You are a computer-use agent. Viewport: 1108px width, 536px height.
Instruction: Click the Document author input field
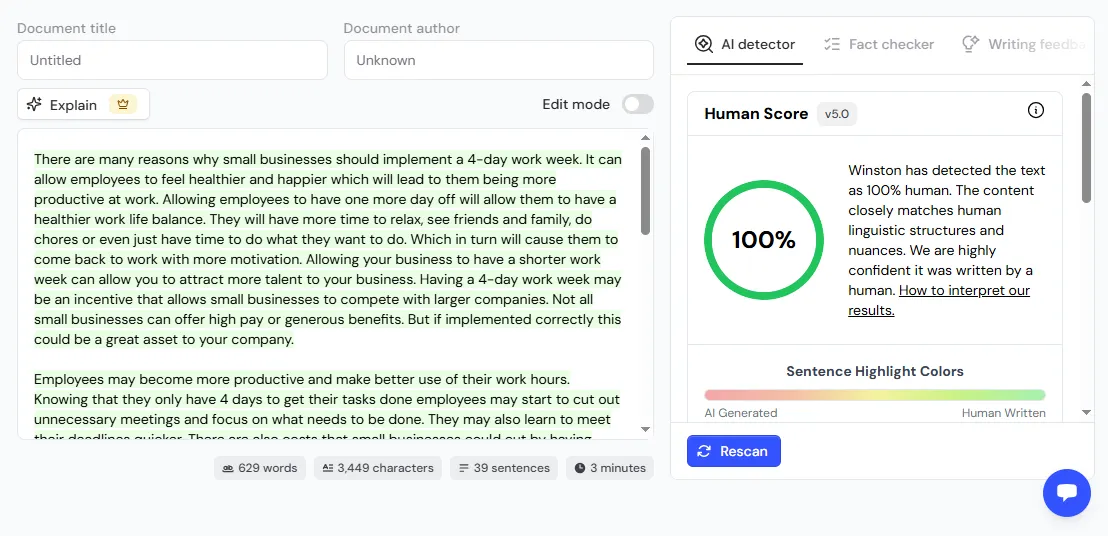[499, 60]
